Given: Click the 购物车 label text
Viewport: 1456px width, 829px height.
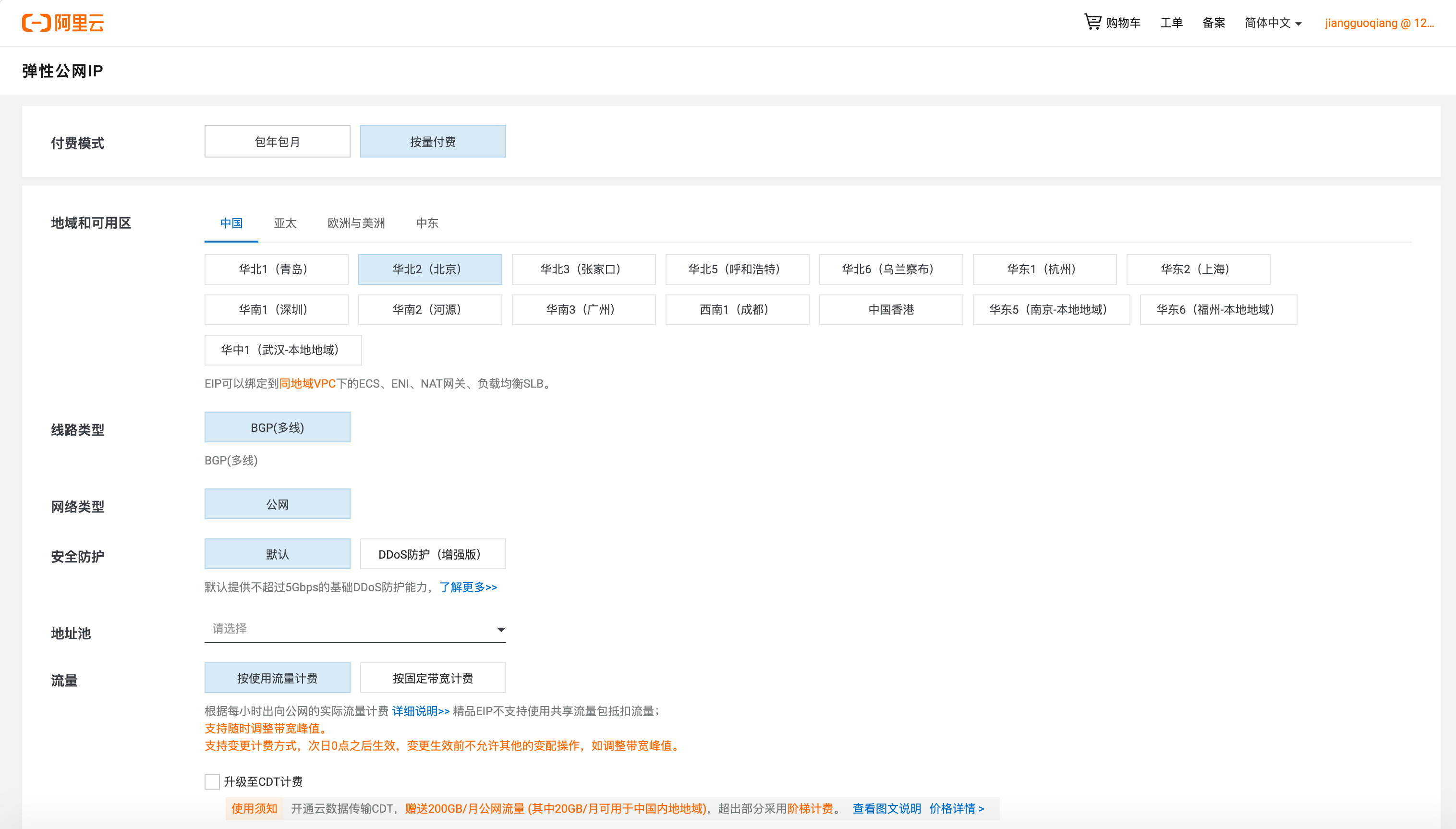Looking at the screenshot, I should click(x=1123, y=23).
